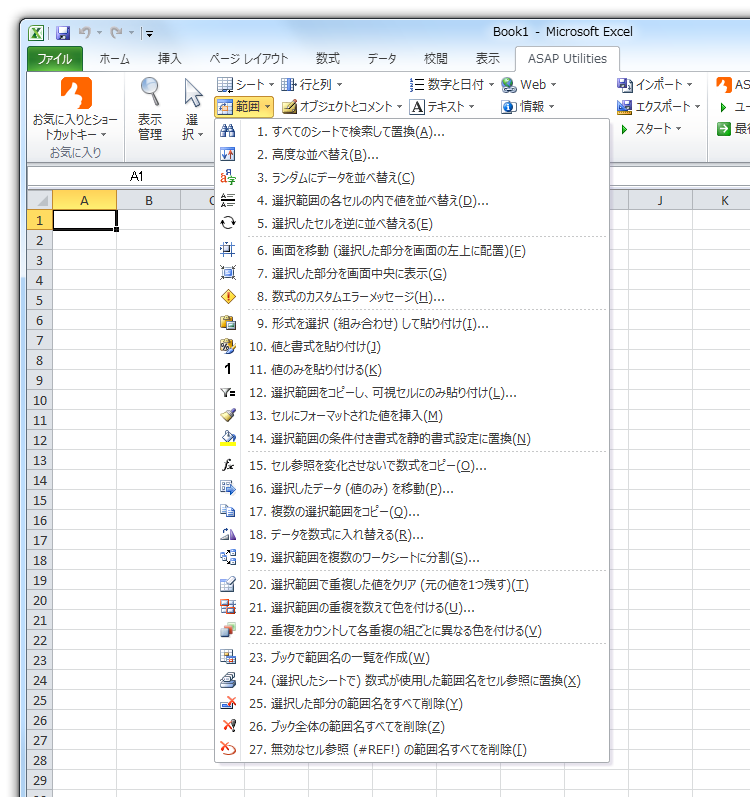Select cell A1 in the worksheet
The image size is (750, 797).
(x=84, y=221)
